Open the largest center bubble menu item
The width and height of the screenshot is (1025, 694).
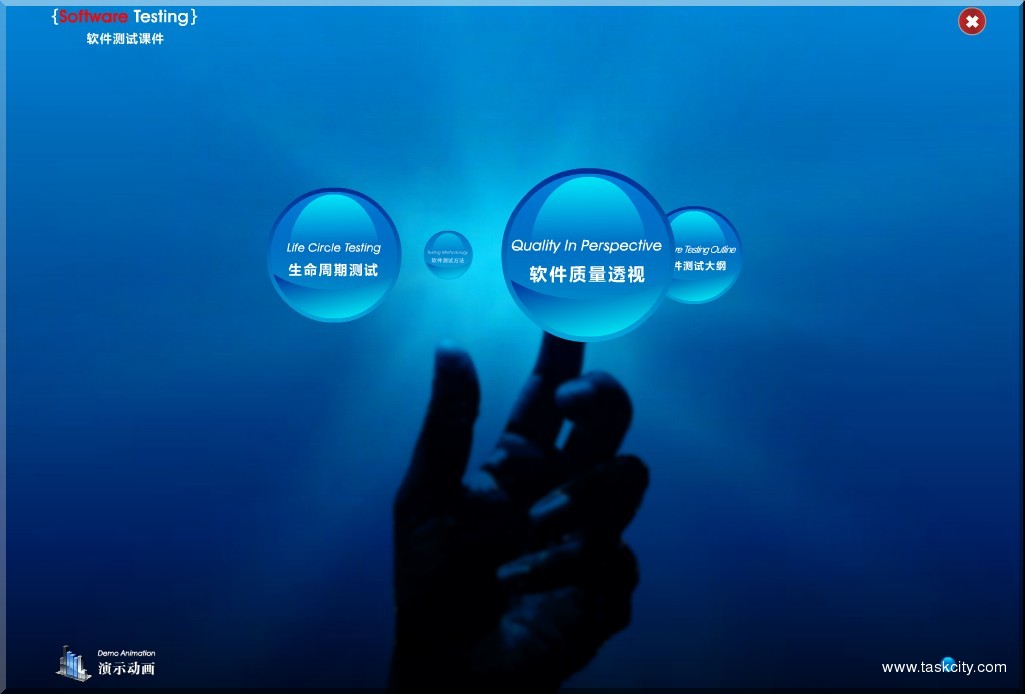pos(587,255)
